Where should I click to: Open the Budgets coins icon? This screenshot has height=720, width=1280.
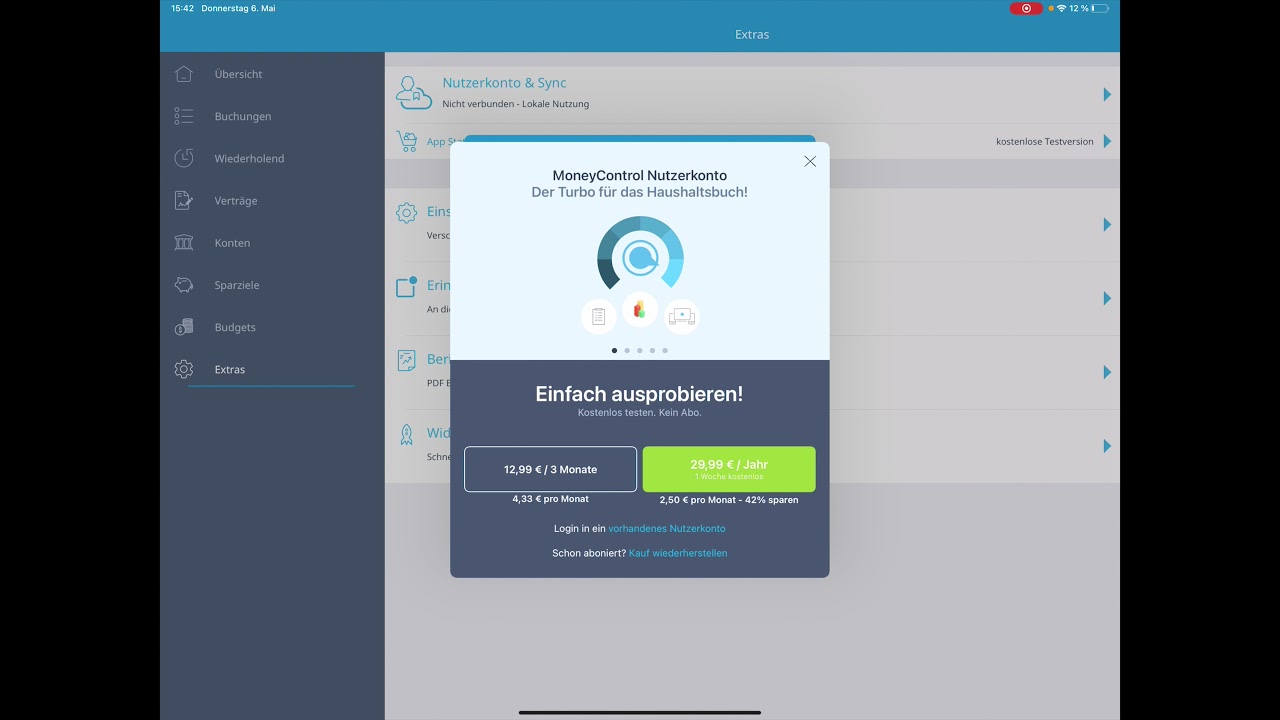tap(183, 327)
